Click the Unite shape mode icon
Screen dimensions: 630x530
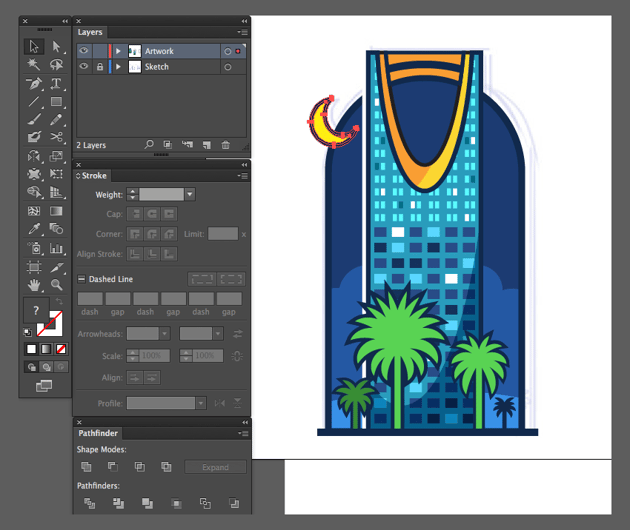86,467
